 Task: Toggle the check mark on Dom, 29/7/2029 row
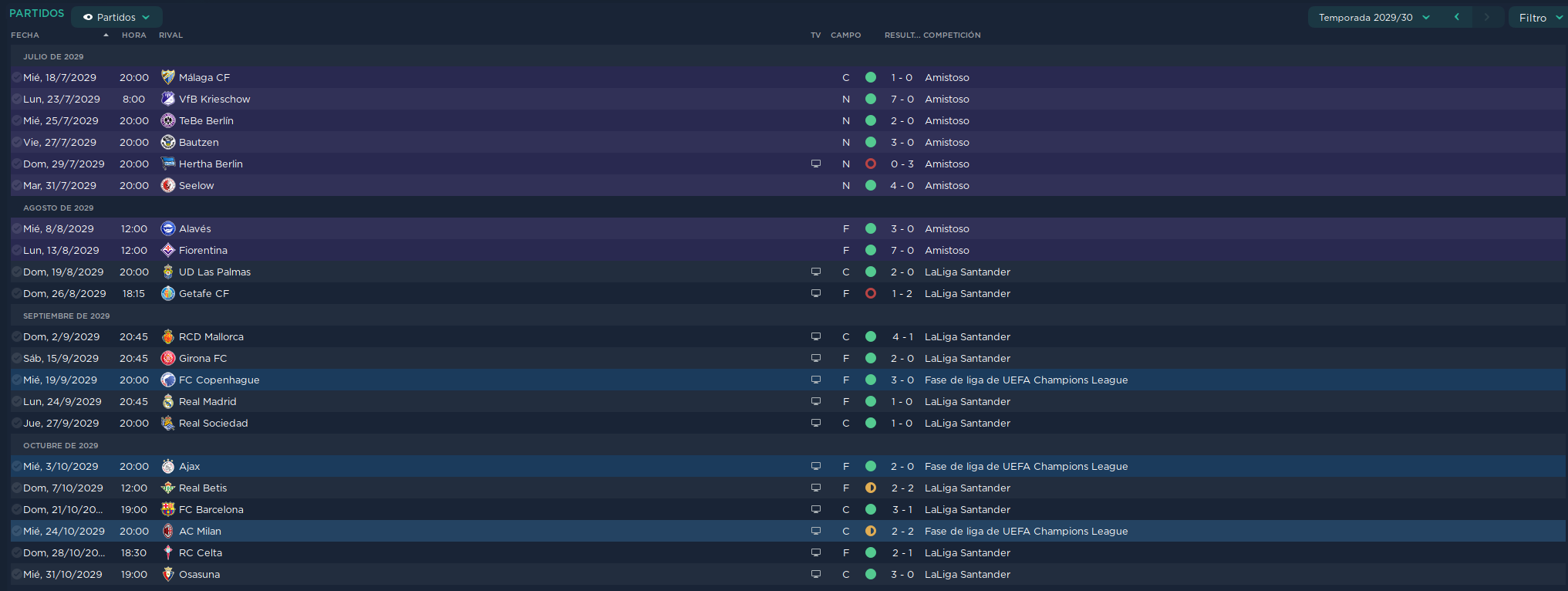pos(16,164)
